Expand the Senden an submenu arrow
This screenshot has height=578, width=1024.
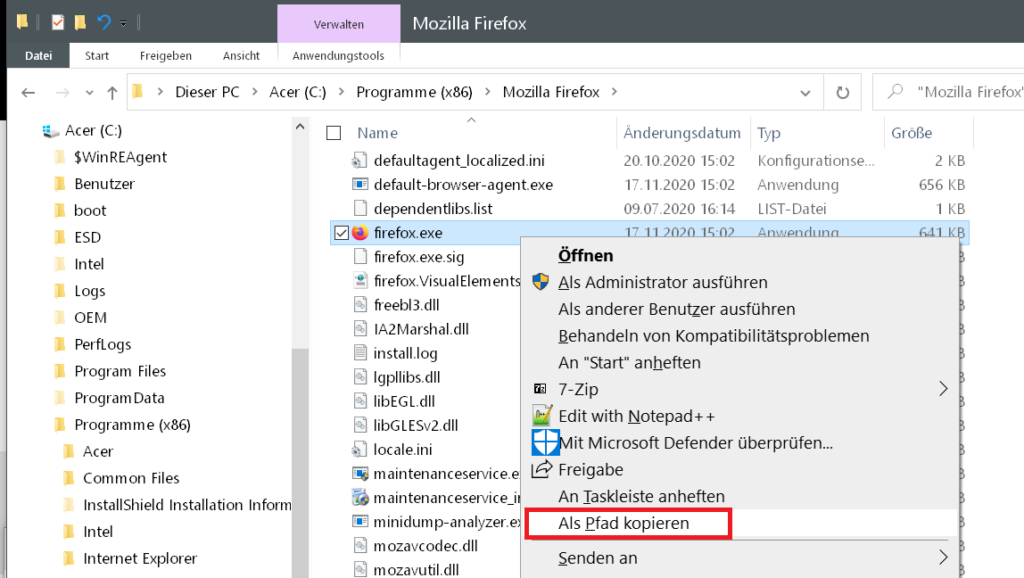pyautogui.click(x=943, y=558)
